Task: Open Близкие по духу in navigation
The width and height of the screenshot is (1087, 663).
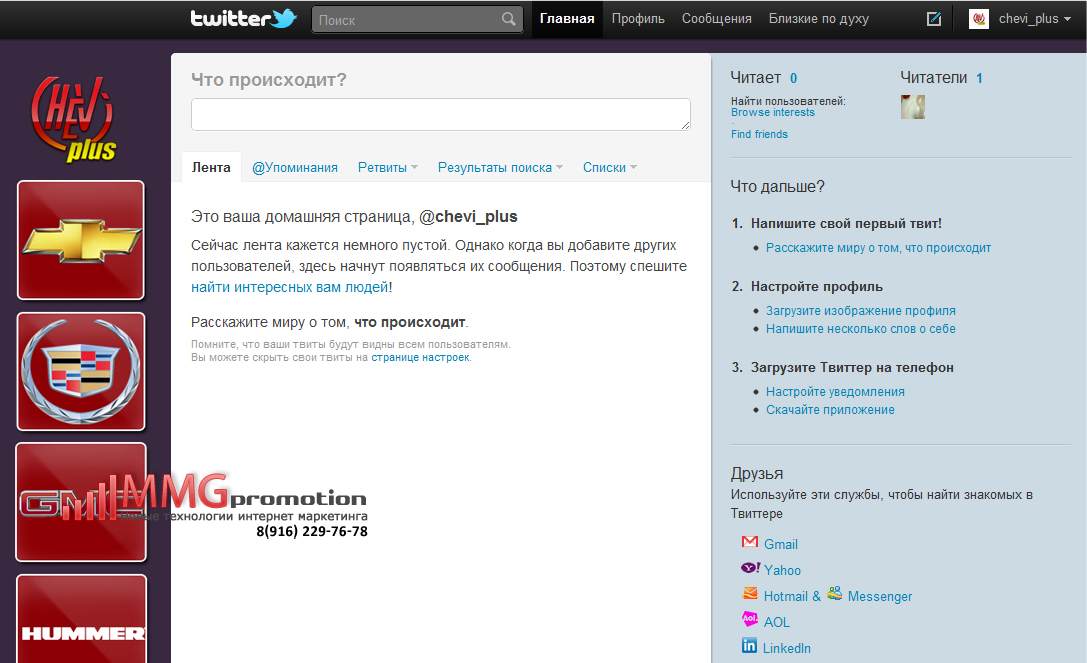Action: click(x=818, y=19)
